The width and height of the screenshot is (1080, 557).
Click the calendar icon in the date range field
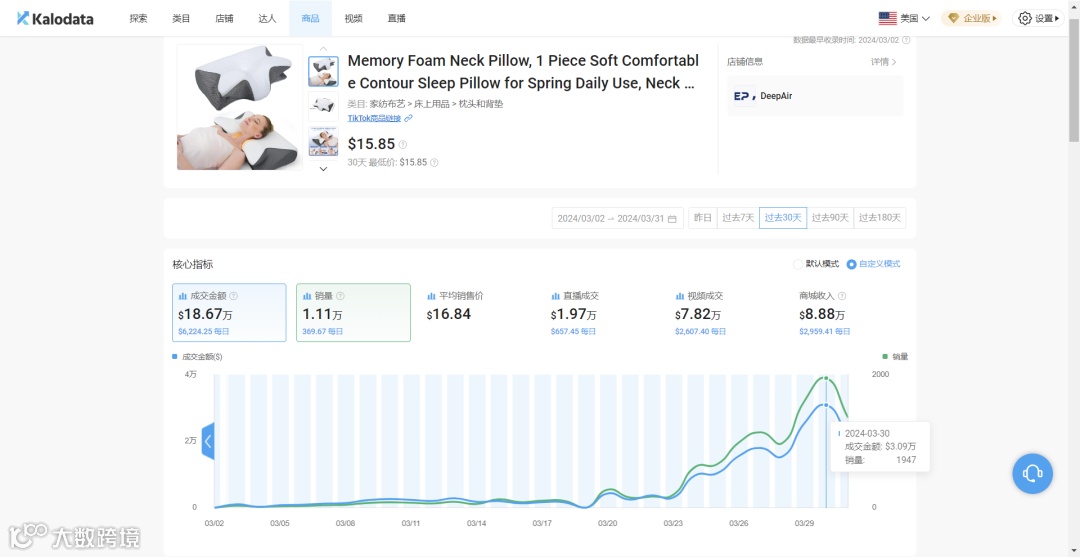click(672, 218)
